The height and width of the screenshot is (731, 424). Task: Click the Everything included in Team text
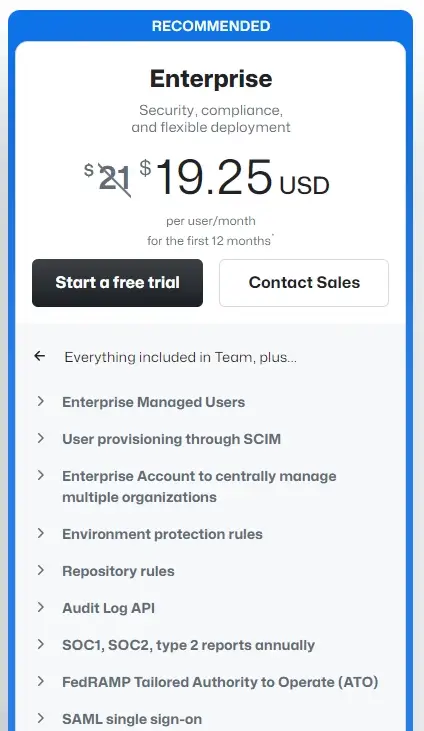point(181,357)
